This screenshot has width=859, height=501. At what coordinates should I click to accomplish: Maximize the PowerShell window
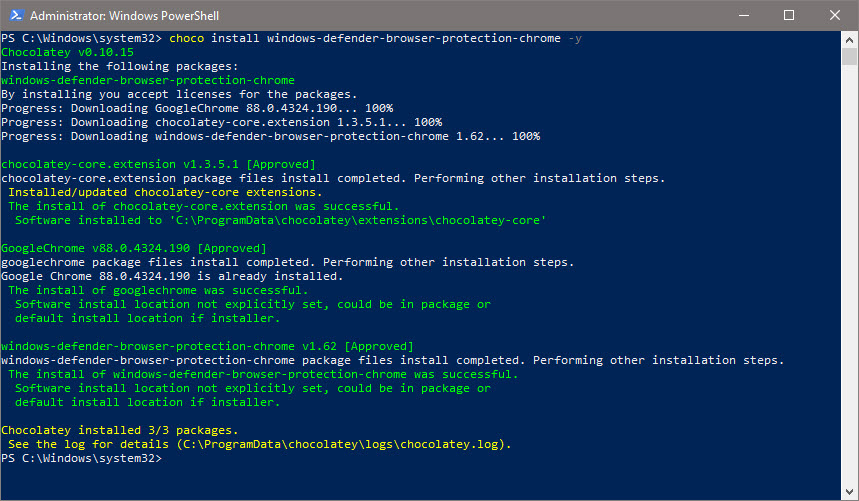tap(789, 15)
